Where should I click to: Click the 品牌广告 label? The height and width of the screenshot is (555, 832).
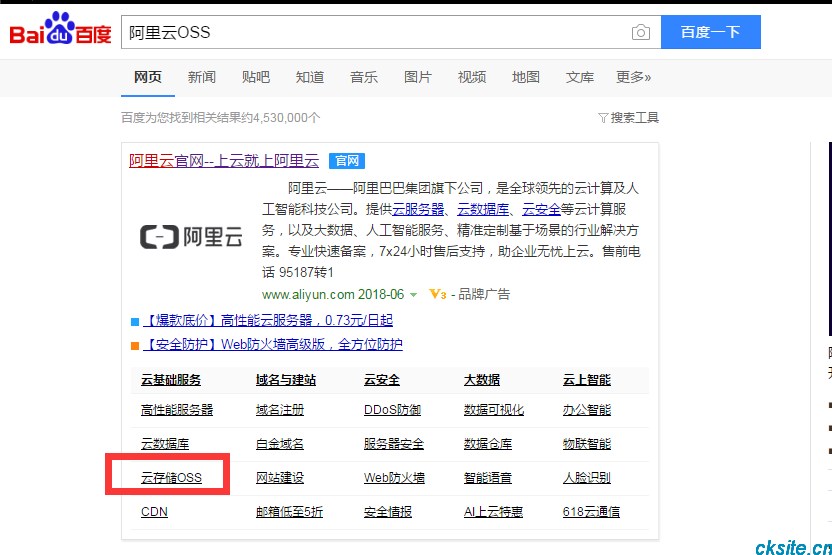tap(484, 294)
